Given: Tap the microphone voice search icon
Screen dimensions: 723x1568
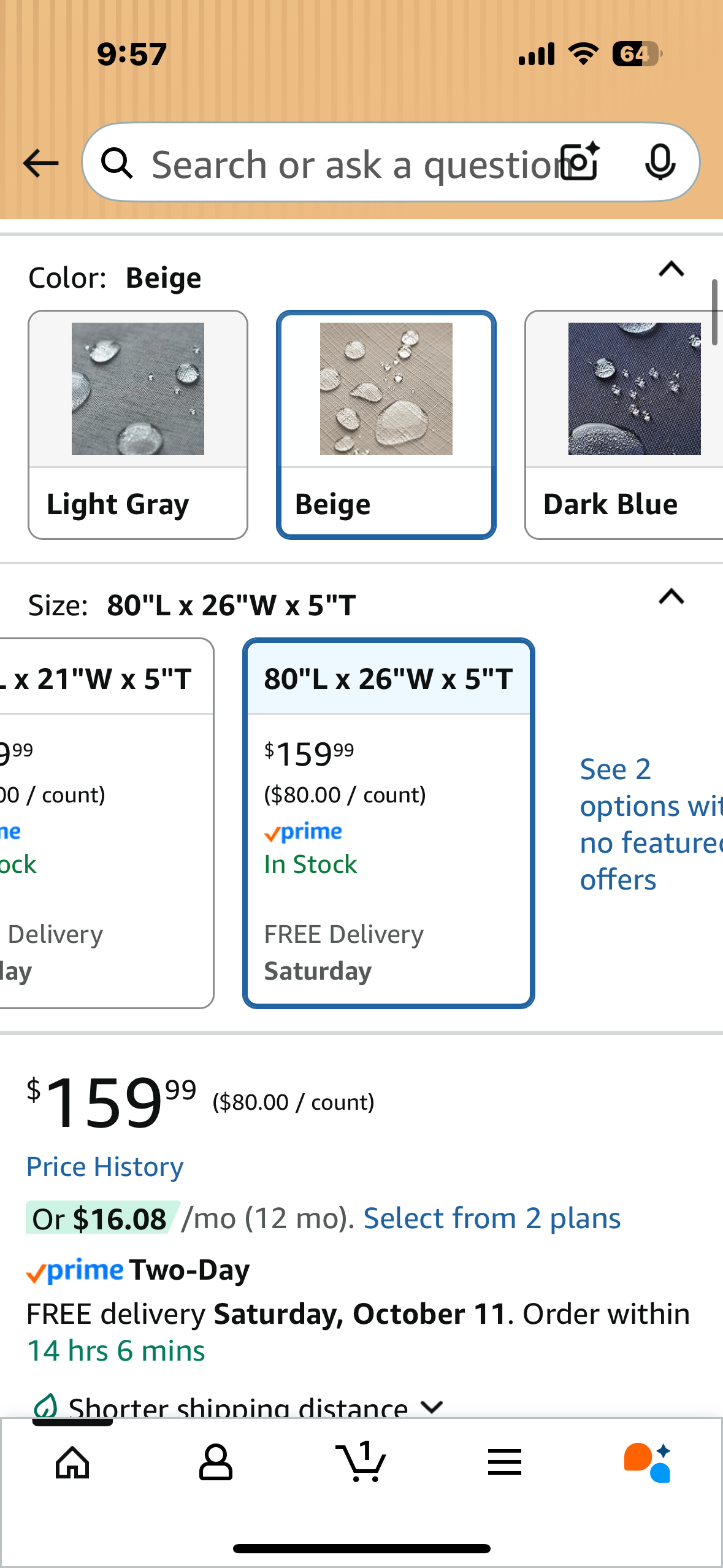Looking at the screenshot, I should (660, 163).
